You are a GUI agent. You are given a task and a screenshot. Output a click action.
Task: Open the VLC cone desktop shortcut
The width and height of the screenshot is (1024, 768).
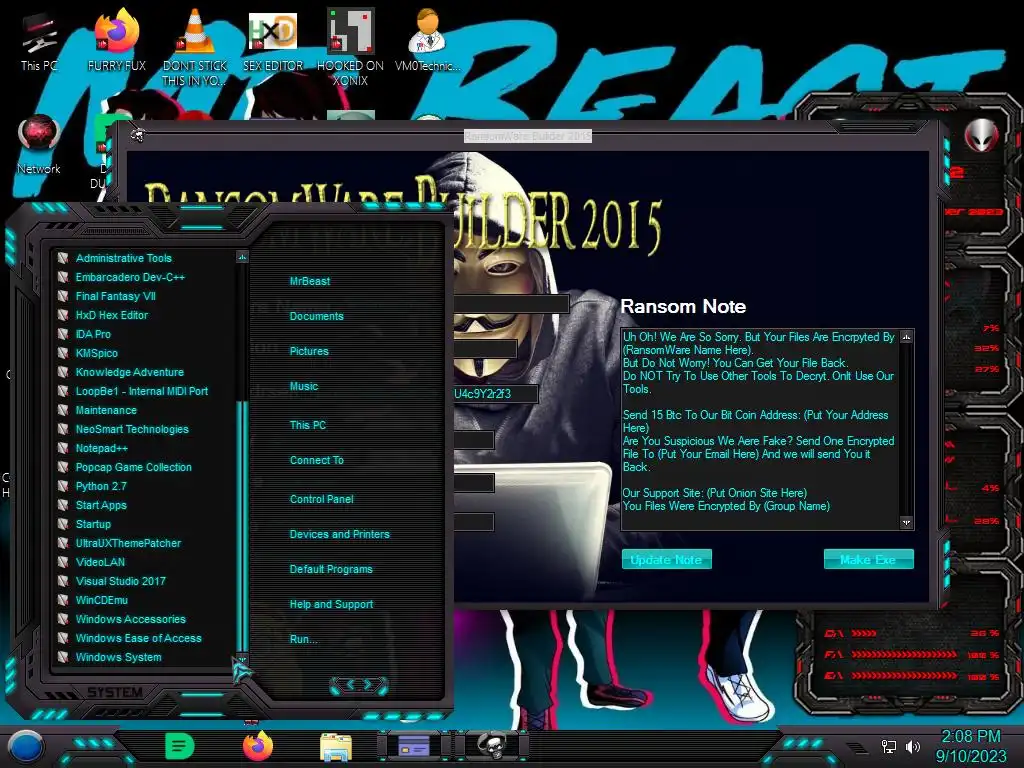[x=195, y=47]
